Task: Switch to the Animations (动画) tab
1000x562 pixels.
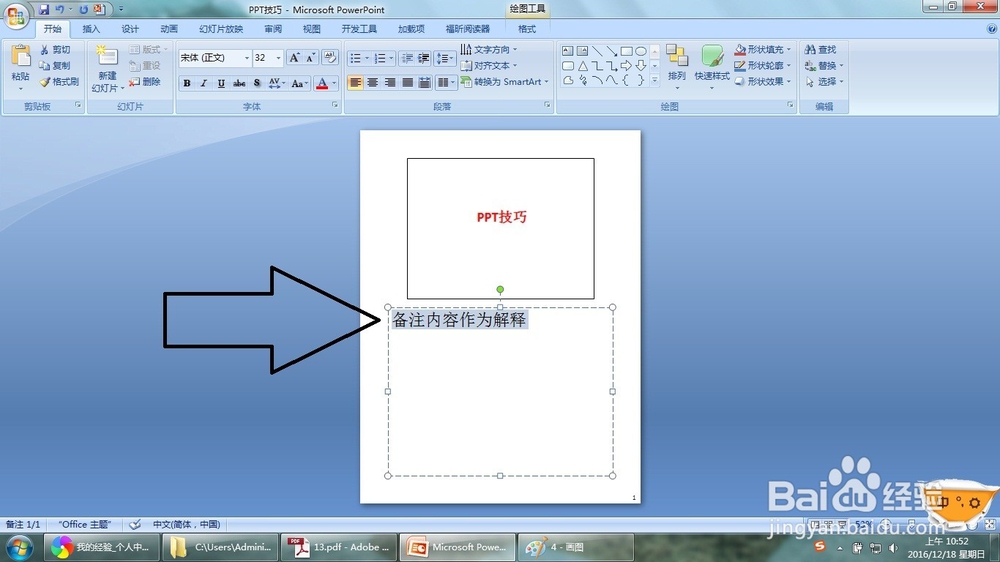Action: pyautogui.click(x=169, y=29)
